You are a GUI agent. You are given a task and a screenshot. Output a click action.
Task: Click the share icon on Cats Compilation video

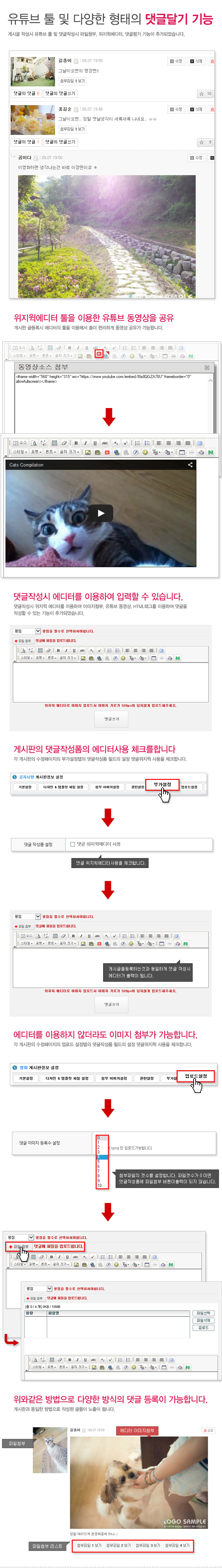click(x=190, y=465)
